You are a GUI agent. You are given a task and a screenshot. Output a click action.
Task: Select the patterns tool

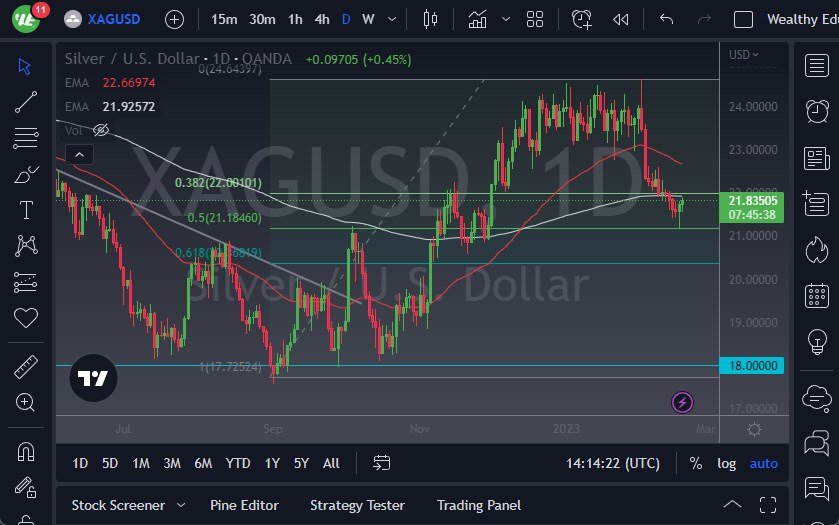[25, 246]
